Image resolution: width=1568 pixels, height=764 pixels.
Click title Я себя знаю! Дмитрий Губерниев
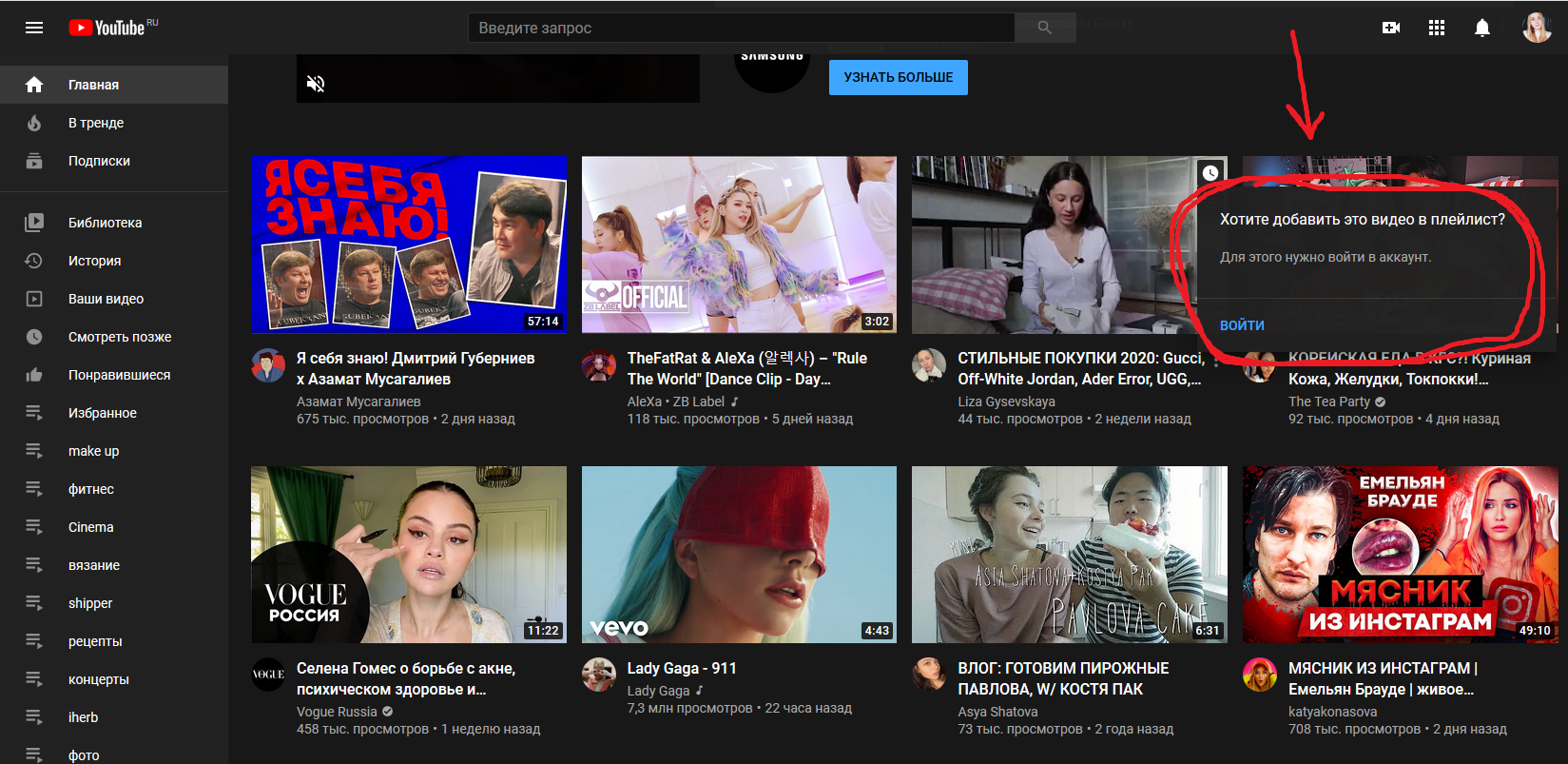coord(416,368)
